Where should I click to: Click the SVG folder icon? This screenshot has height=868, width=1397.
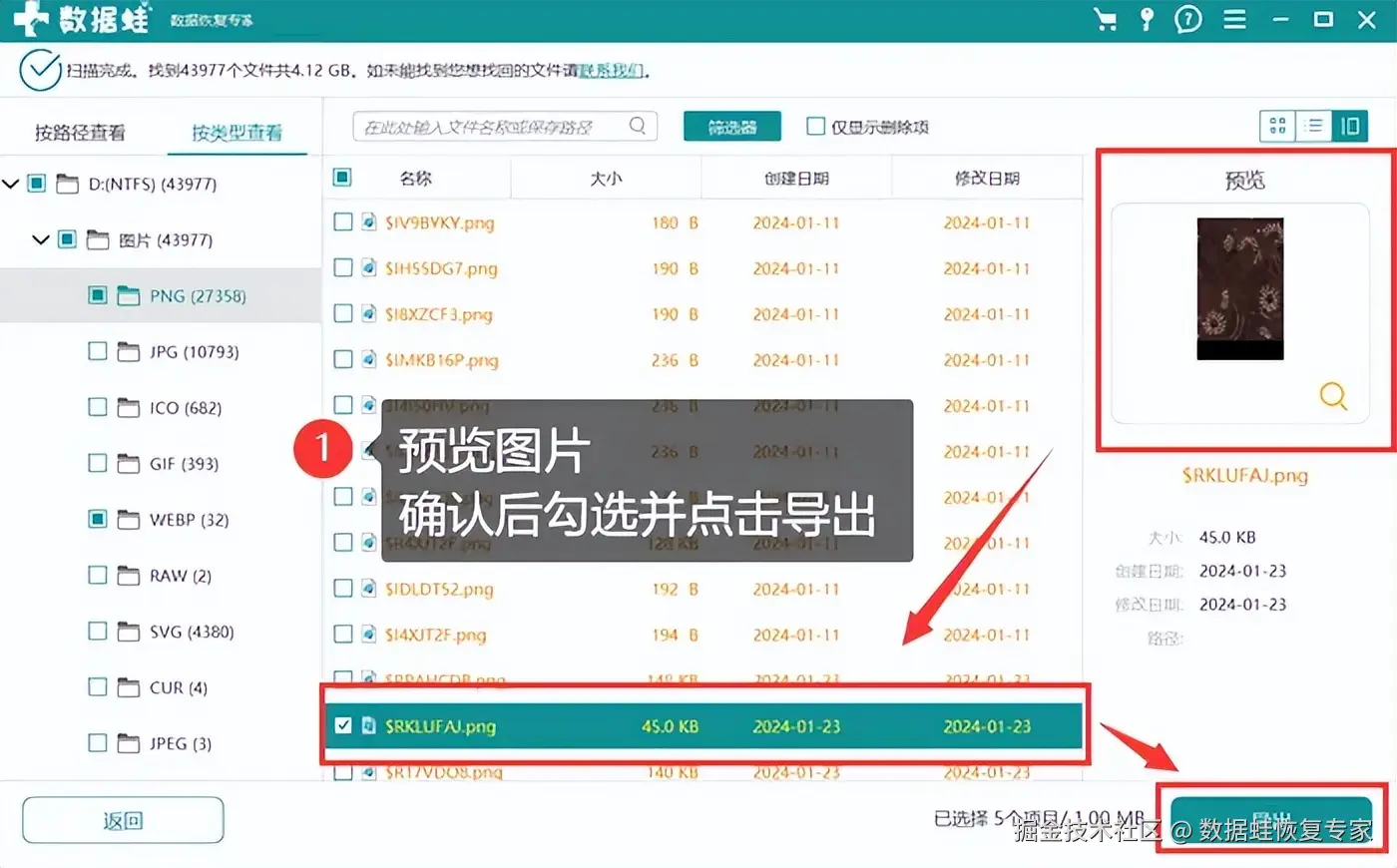point(128,631)
